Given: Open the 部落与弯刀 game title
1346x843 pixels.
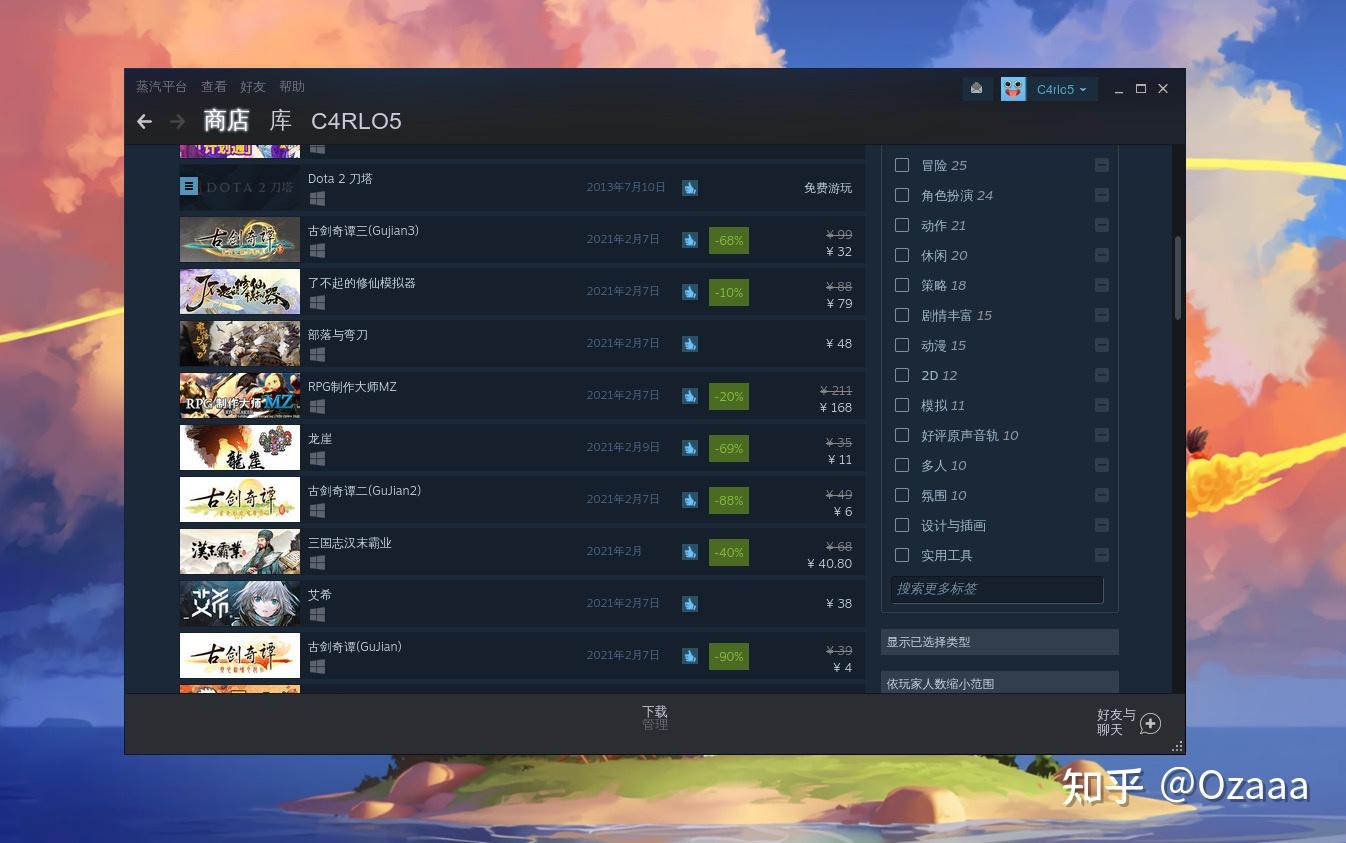Looking at the screenshot, I should click(338, 335).
